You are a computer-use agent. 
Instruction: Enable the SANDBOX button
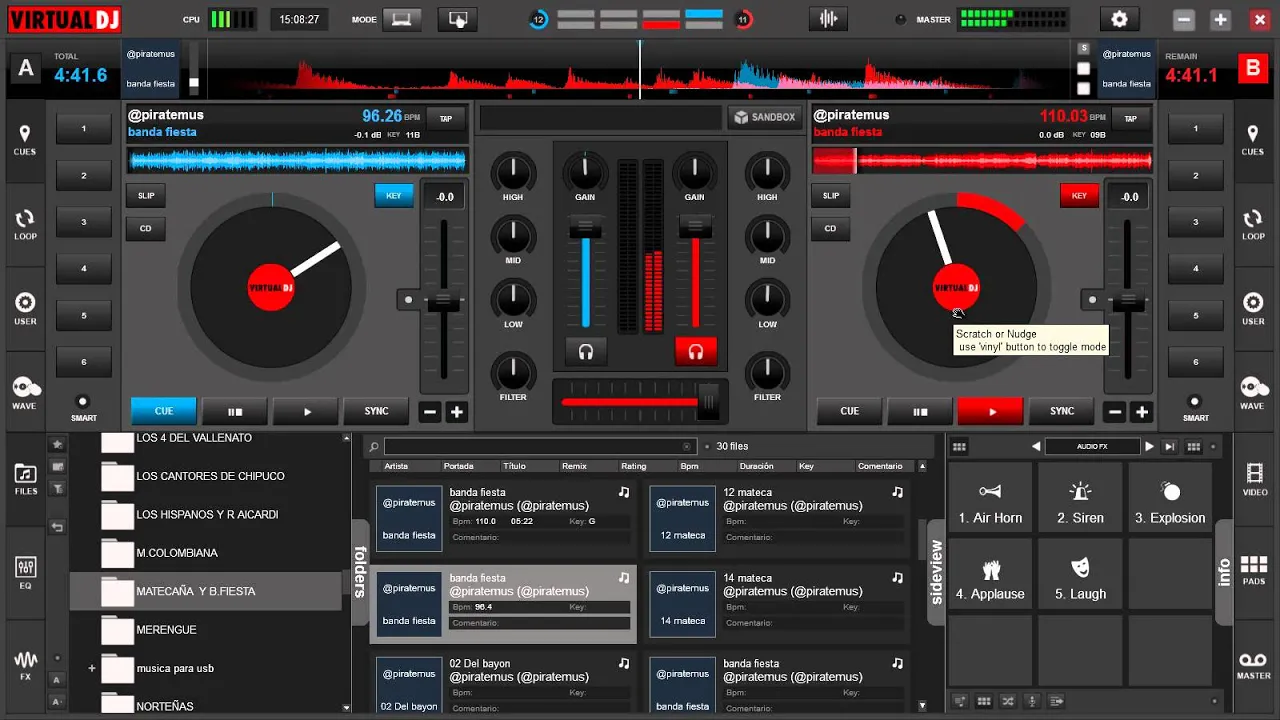(x=765, y=117)
